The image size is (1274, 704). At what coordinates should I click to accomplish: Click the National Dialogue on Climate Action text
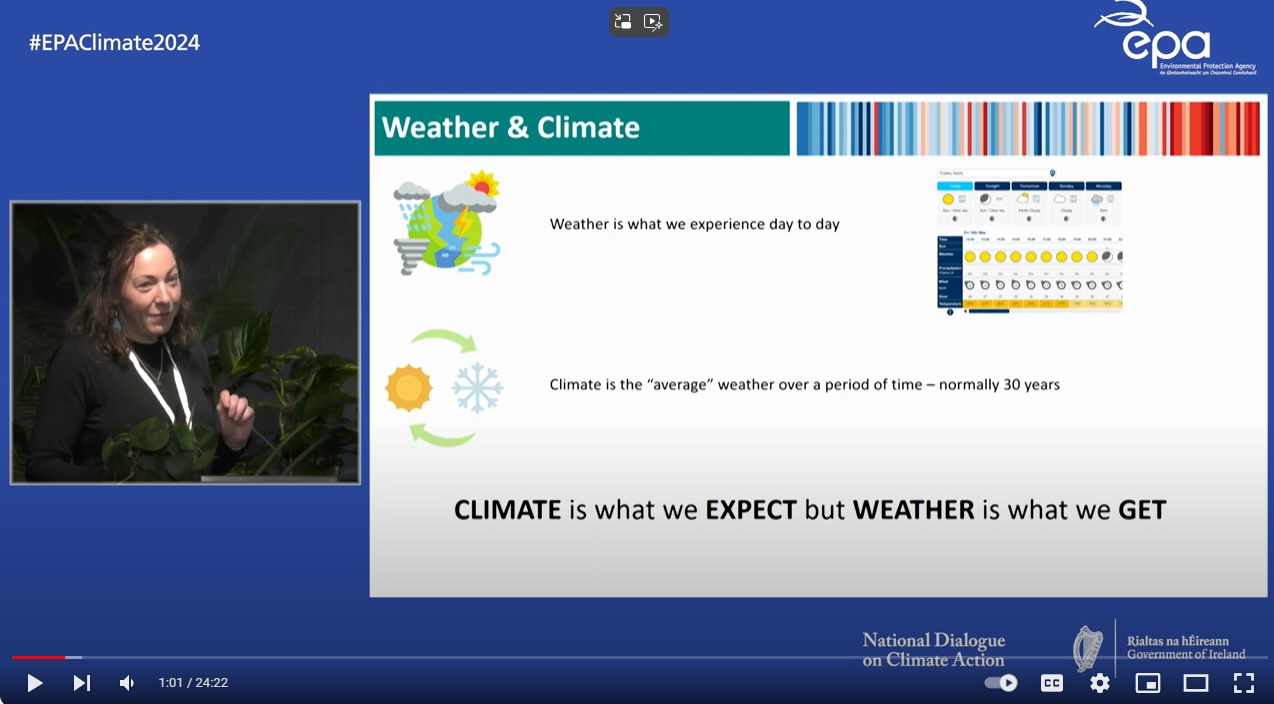click(x=934, y=650)
